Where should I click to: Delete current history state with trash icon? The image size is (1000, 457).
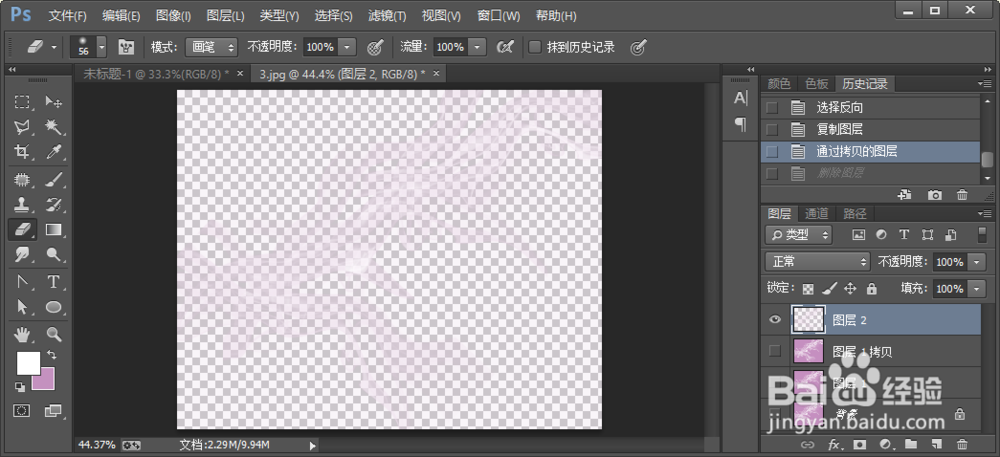(963, 195)
